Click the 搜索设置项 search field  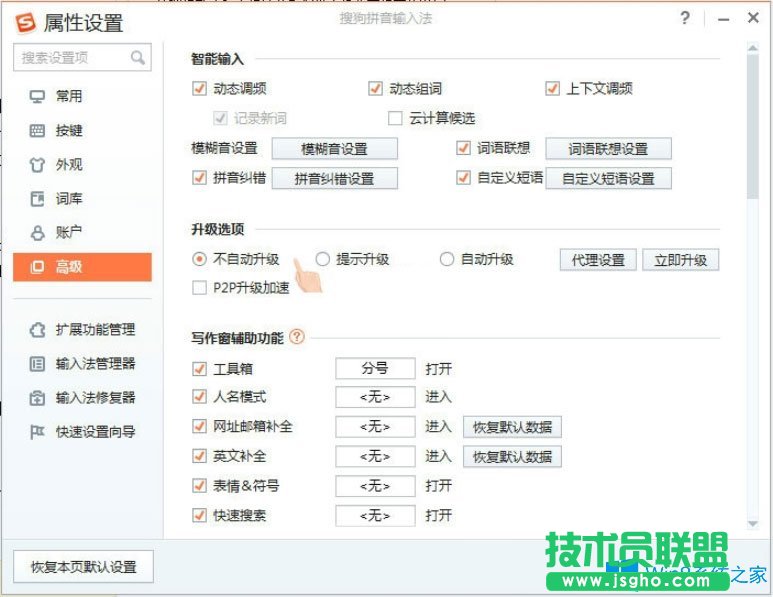click(82, 58)
